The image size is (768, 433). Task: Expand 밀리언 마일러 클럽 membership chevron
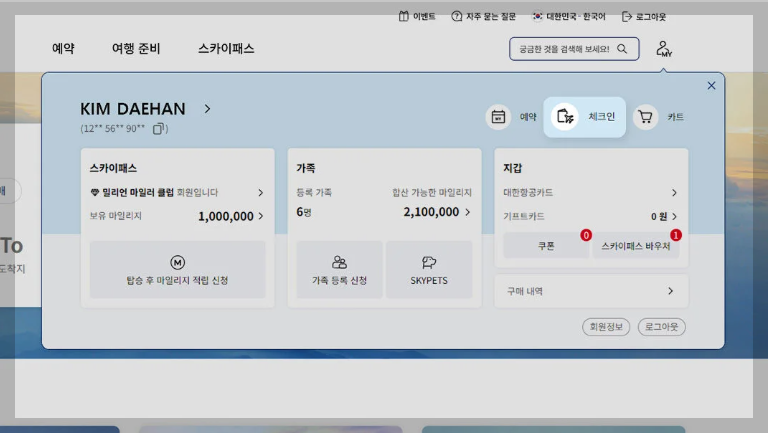coord(261,193)
